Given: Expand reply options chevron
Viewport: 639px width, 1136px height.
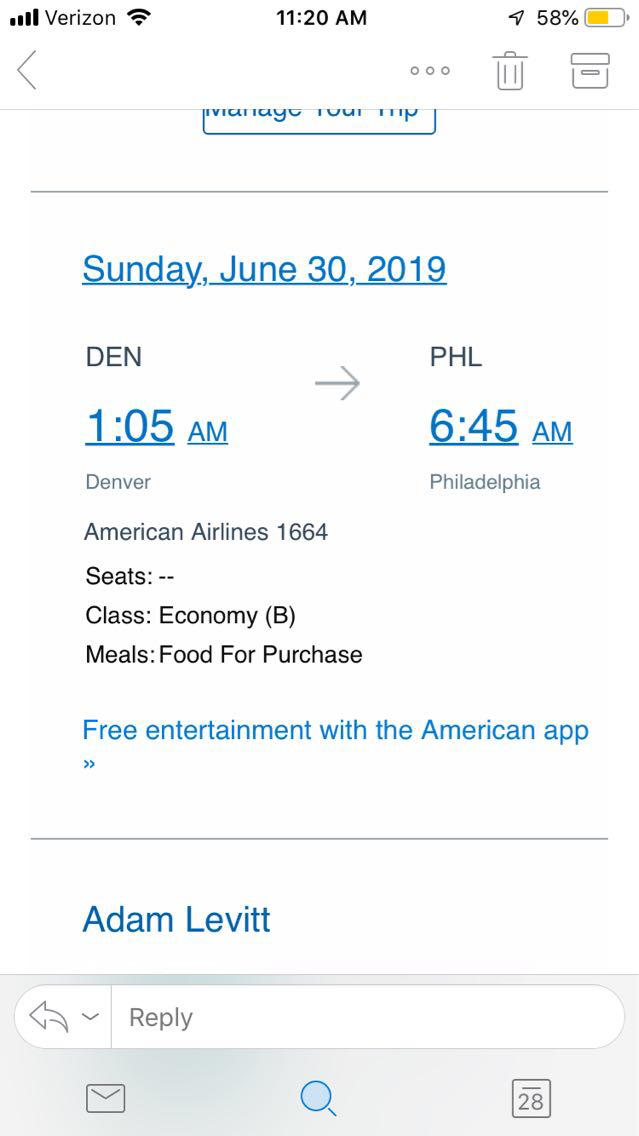Looking at the screenshot, I should (90, 1017).
